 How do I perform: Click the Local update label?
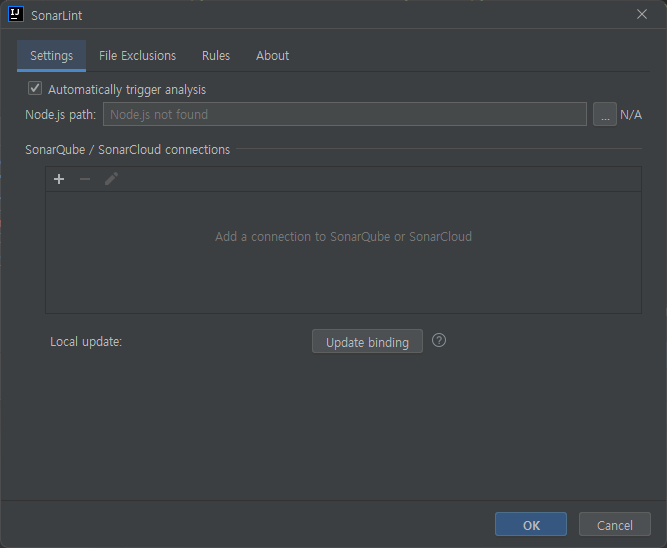(86, 342)
